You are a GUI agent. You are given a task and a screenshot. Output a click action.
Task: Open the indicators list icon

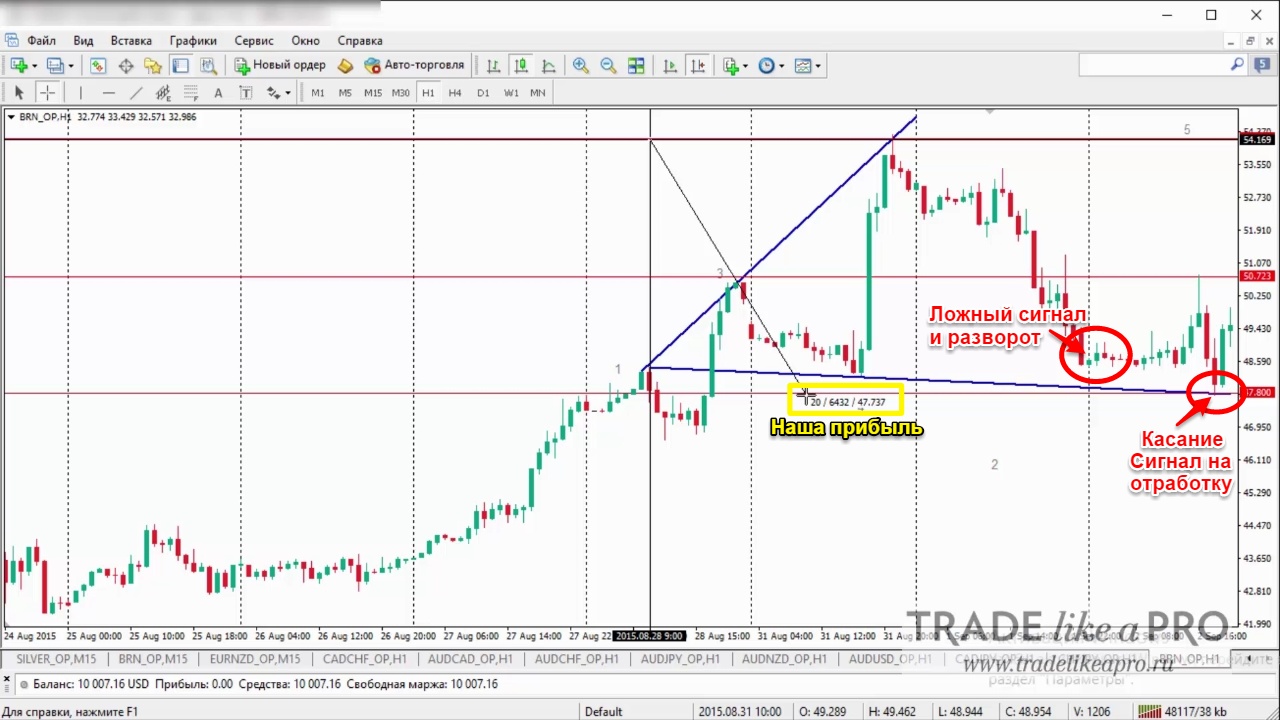pyautogui.click(x=730, y=66)
